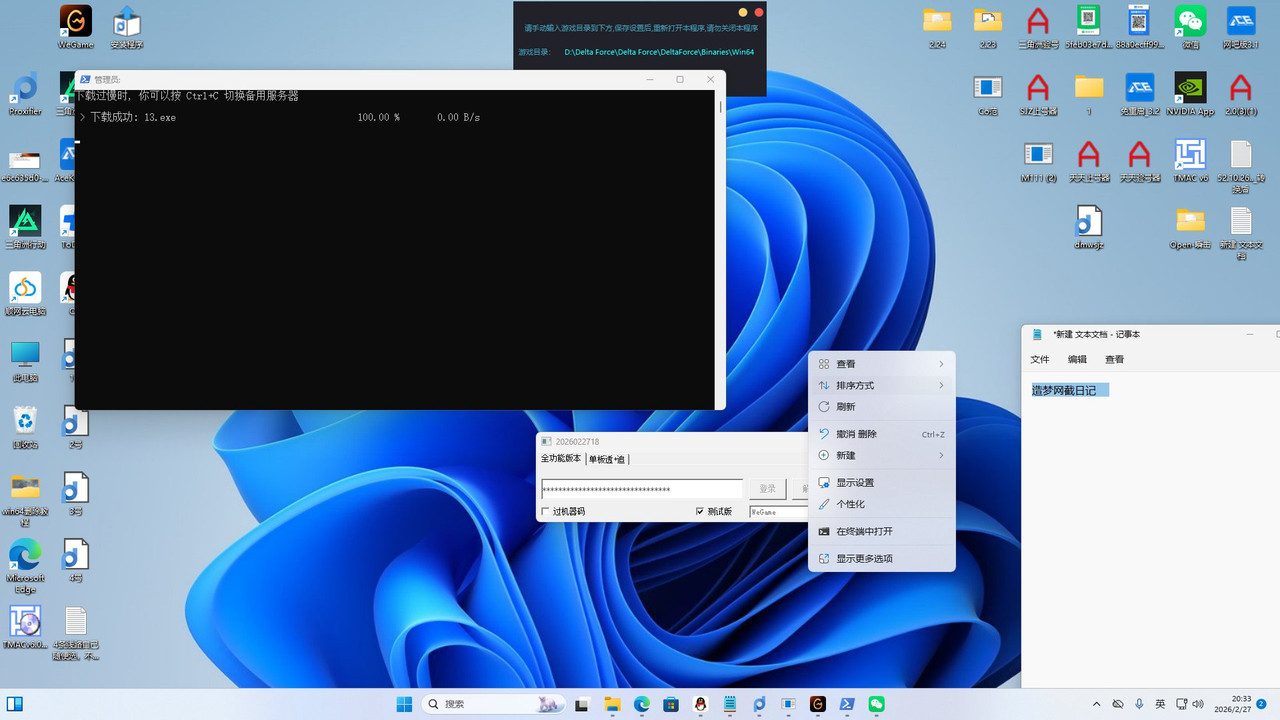This screenshot has height=720, width=1280.
Task: Open the win64 folder on the desktop
Action: coord(25,498)
